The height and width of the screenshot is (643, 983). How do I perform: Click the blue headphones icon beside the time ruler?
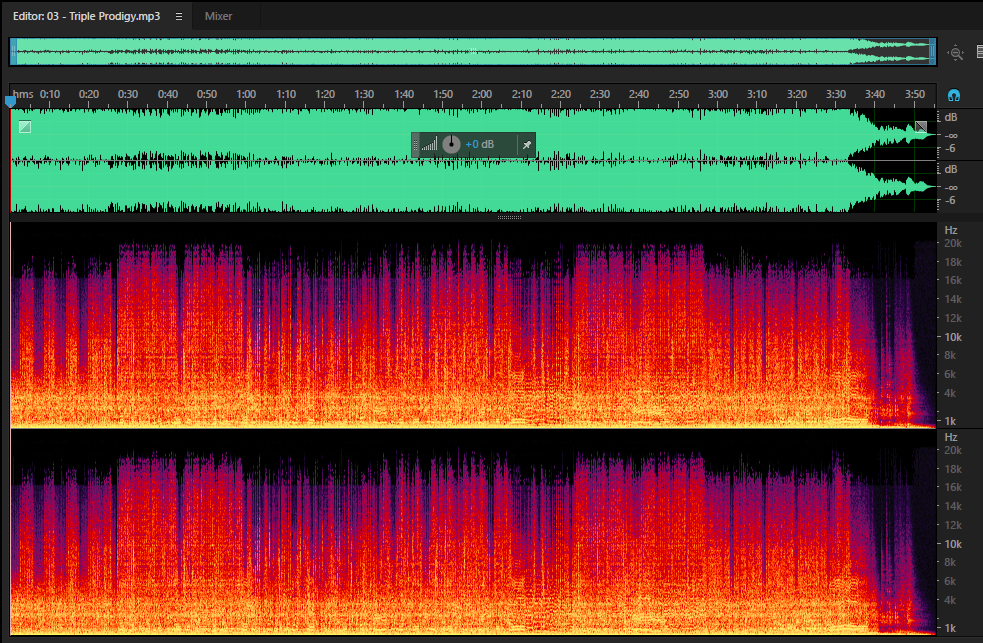click(x=954, y=95)
